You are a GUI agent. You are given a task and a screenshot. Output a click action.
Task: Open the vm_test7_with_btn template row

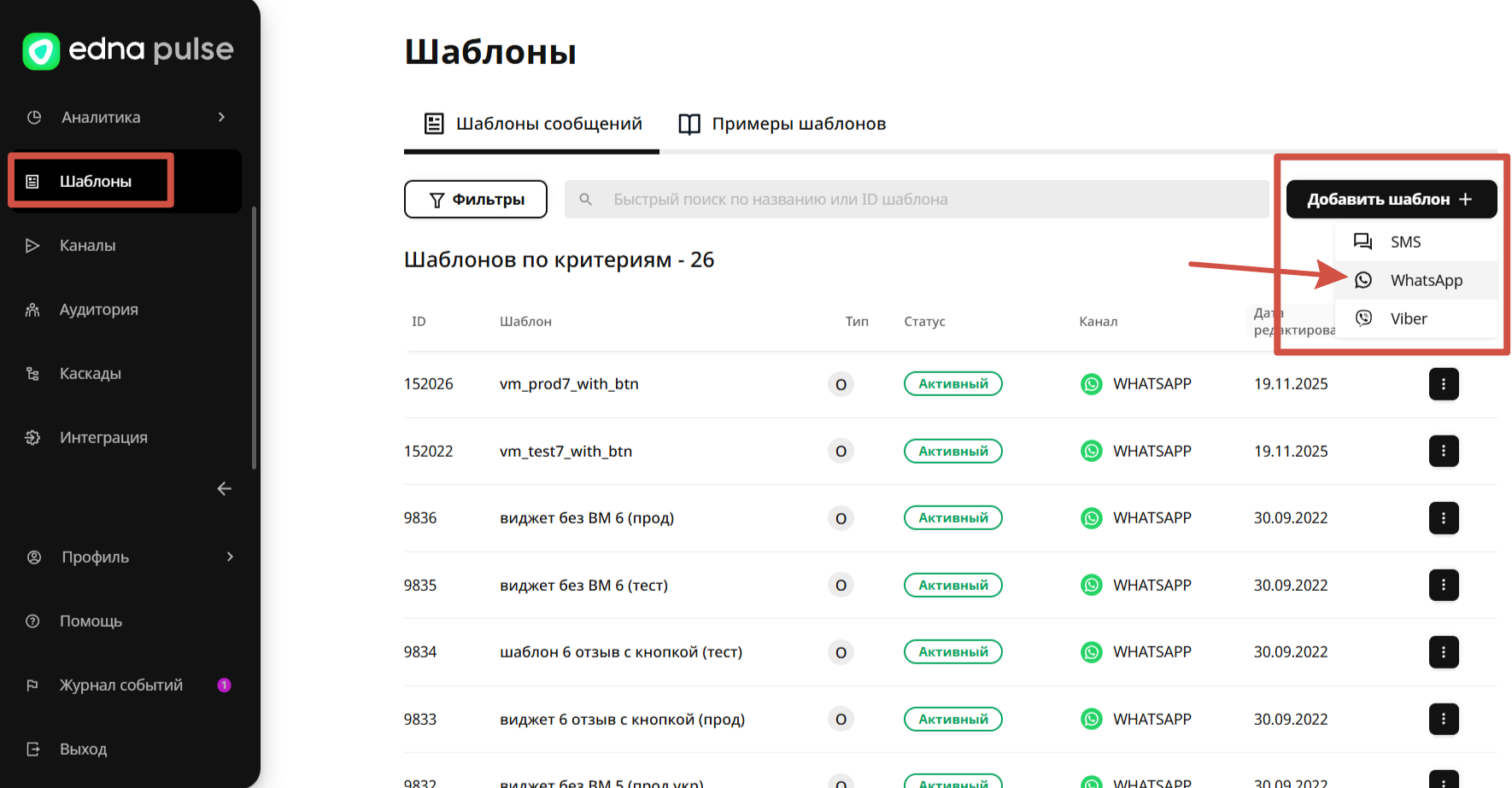coord(566,452)
